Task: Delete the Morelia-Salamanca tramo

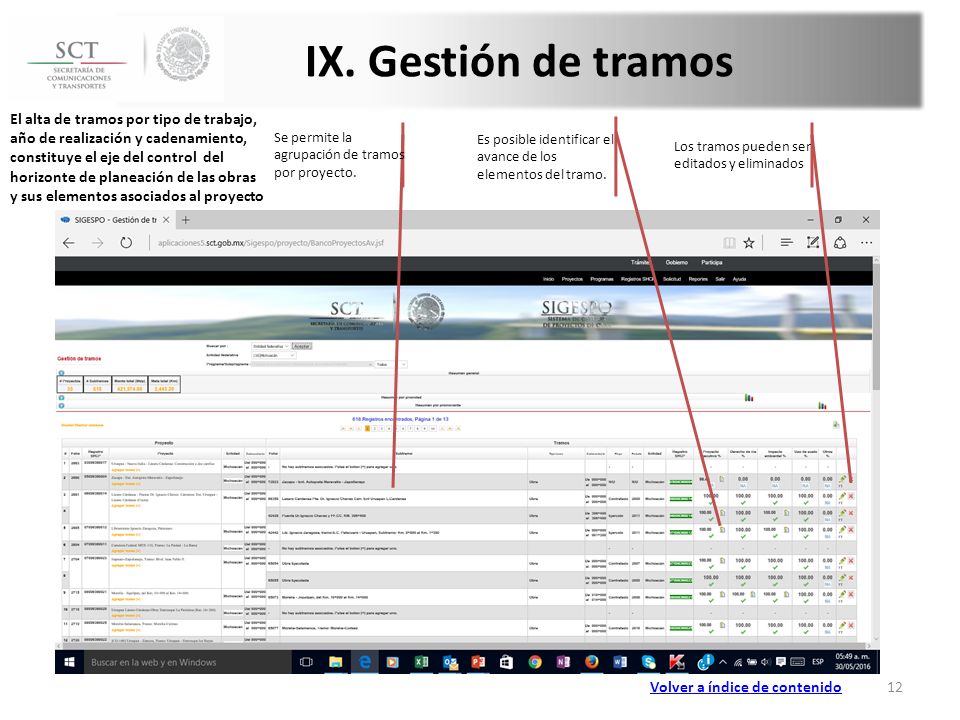Action: point(851,625)
